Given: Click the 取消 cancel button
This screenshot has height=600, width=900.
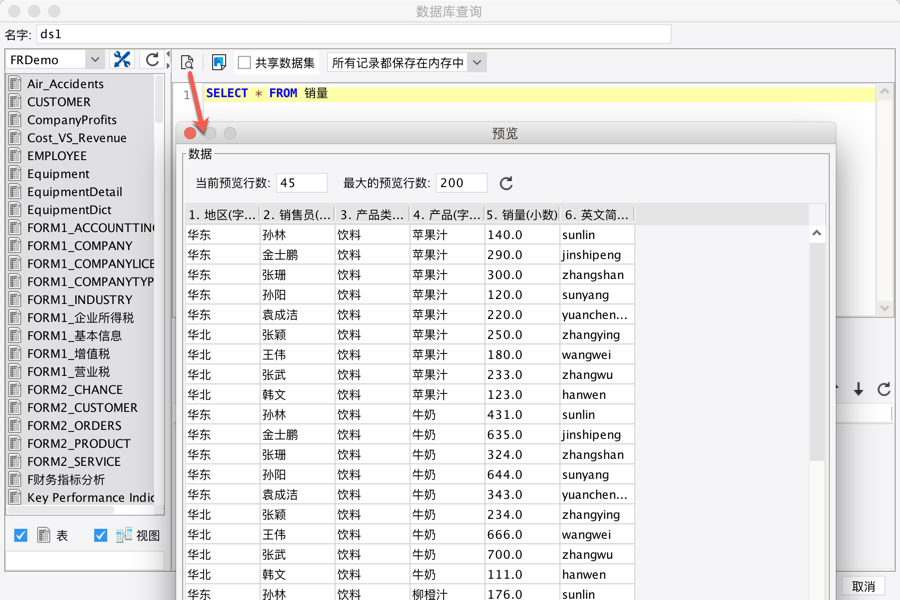Looking at the screenshot, I should [x=863, y=586].
